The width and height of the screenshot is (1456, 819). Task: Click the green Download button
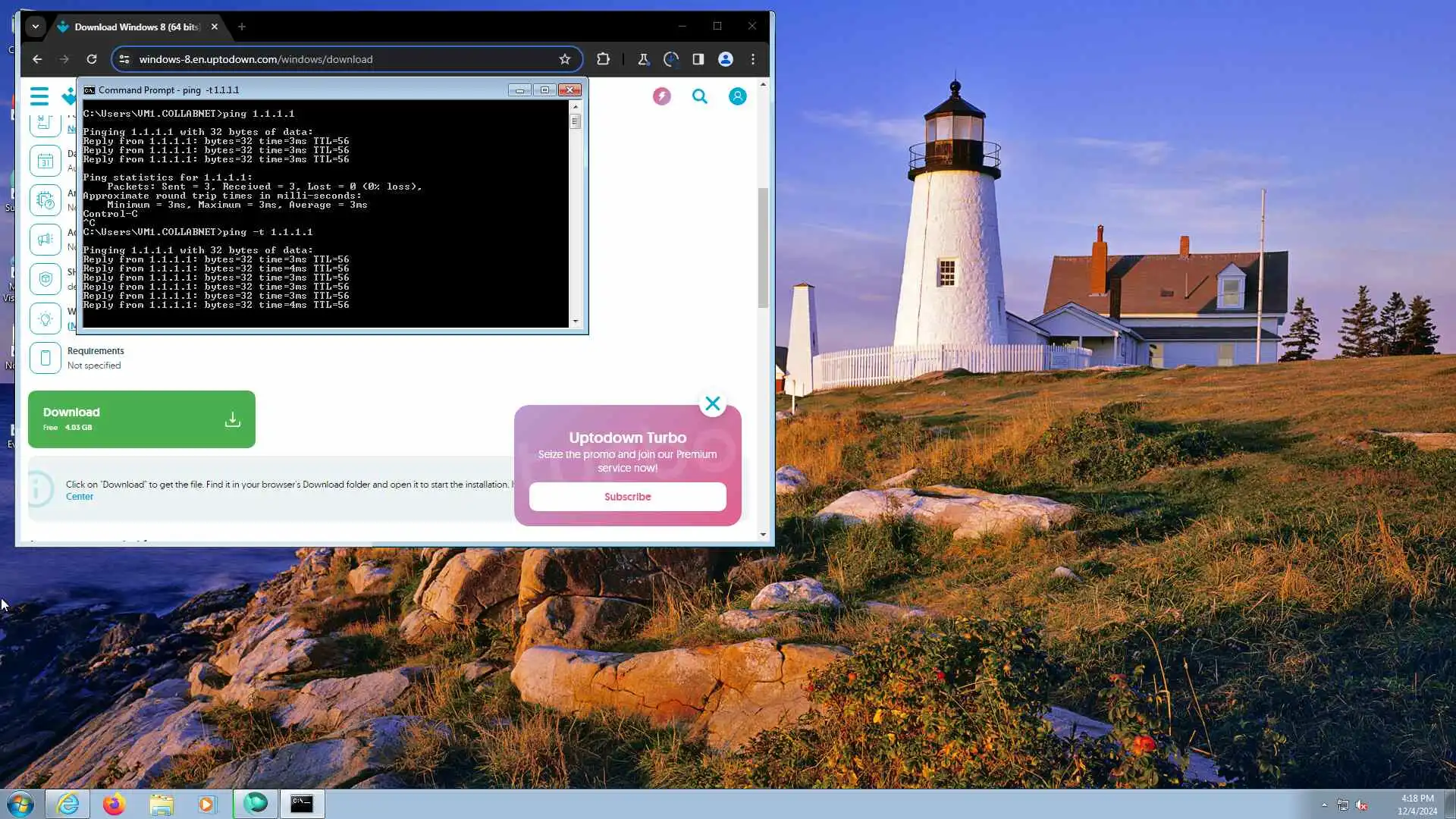click(x=141, y=419)
